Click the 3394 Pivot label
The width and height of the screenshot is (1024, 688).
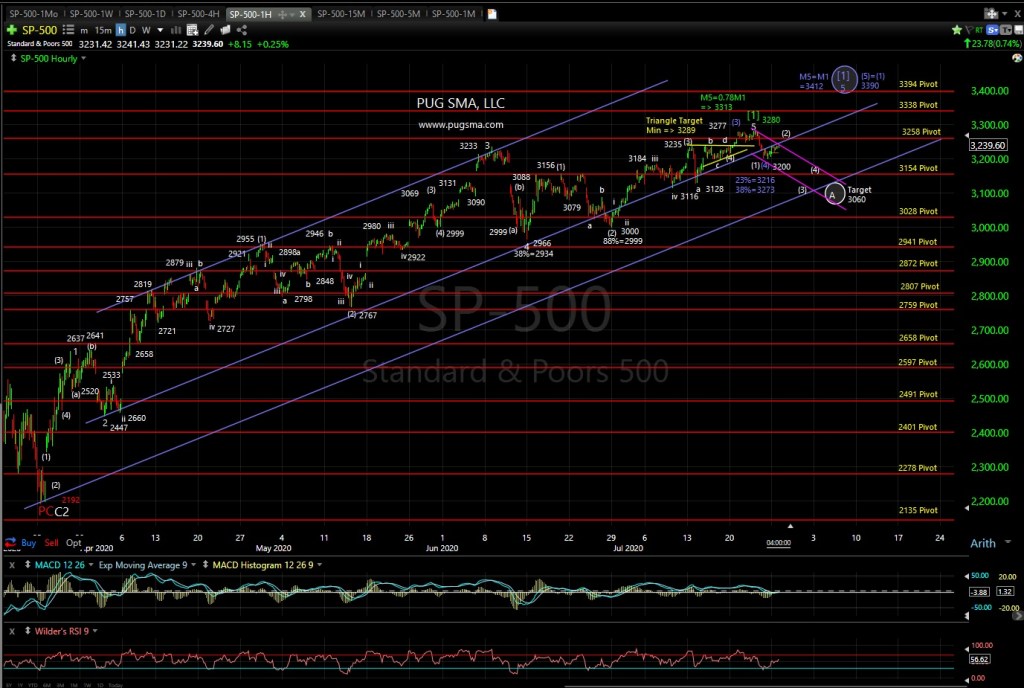click(x=918, y=84)
